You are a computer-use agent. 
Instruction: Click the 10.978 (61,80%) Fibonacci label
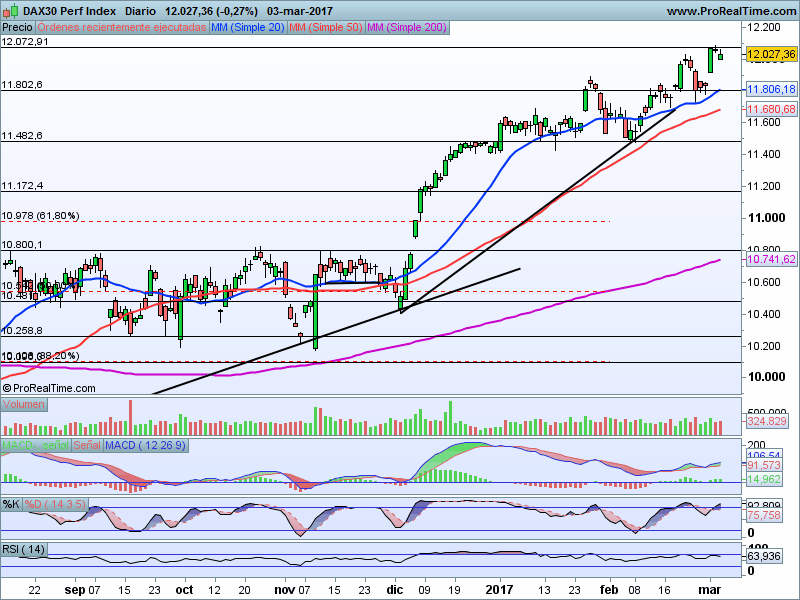tap(40, 216)
